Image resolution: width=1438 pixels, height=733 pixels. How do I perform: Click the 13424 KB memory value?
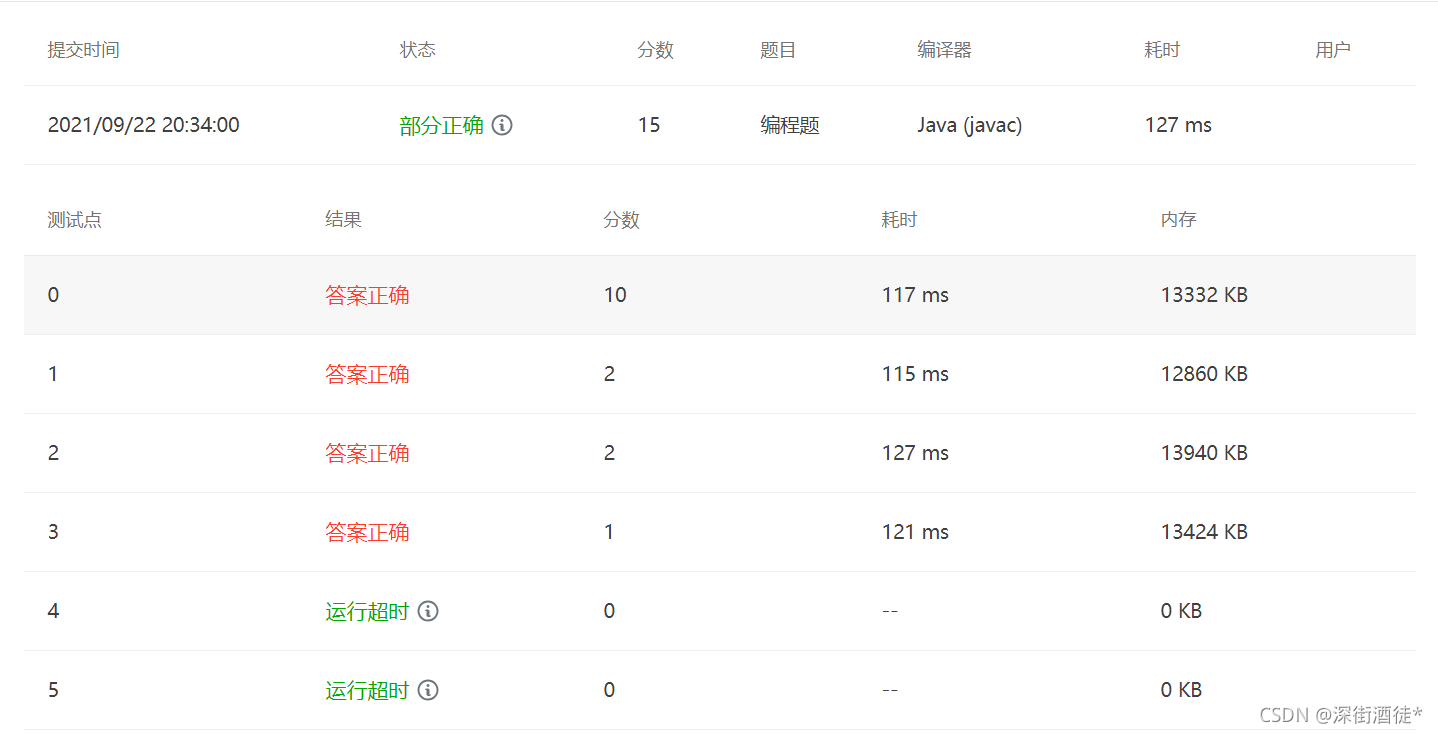(1204, 532)
